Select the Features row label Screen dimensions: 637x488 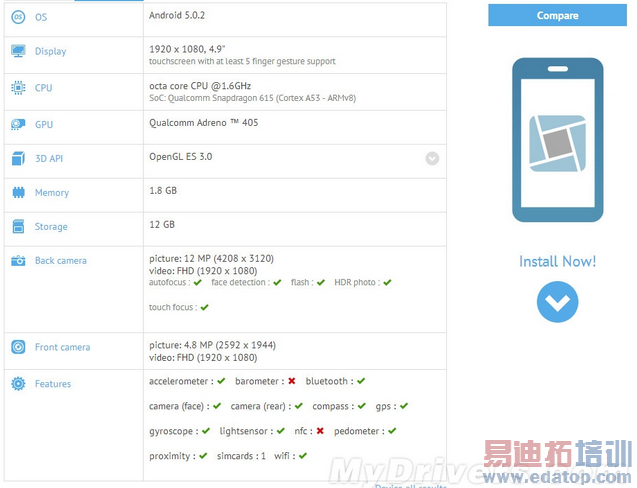click(53, 384)
